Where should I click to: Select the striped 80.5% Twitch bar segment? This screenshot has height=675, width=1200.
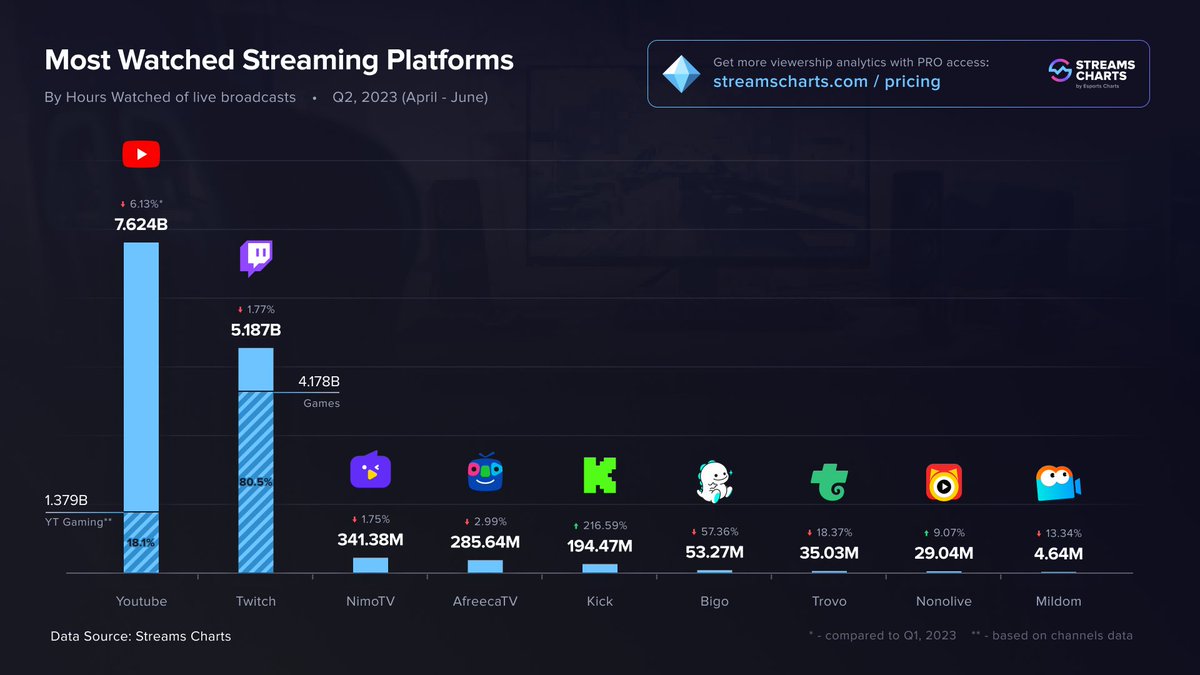pyautogui.click(x=256, y=480)
